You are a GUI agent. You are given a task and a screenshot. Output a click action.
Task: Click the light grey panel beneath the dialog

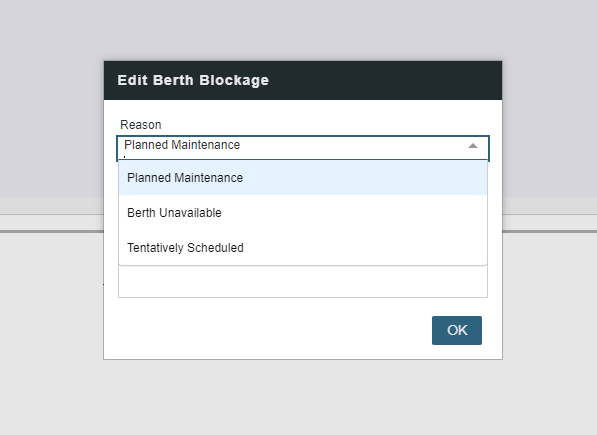pos(298,398)
